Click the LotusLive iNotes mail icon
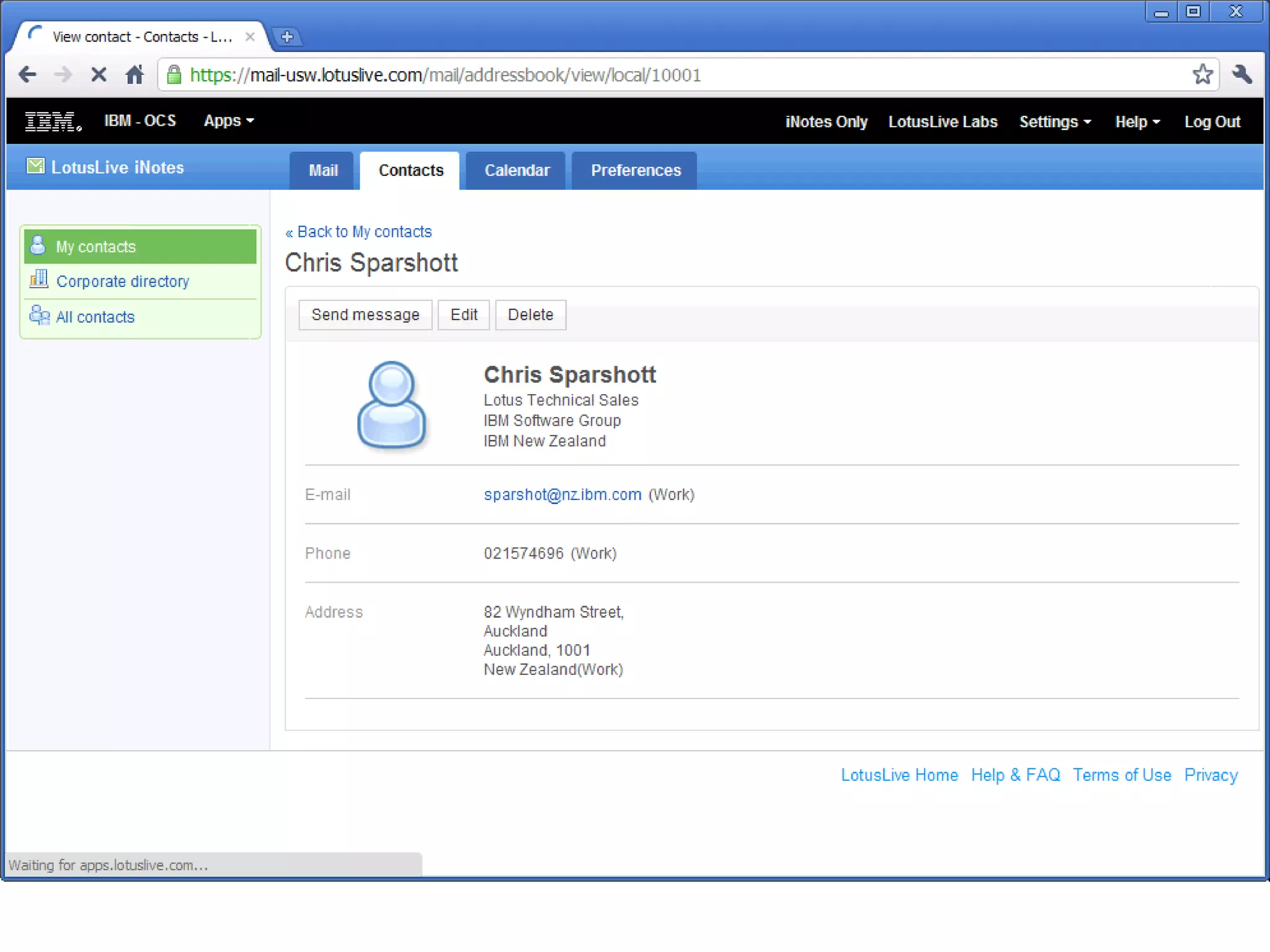 [x=35, y=166]
